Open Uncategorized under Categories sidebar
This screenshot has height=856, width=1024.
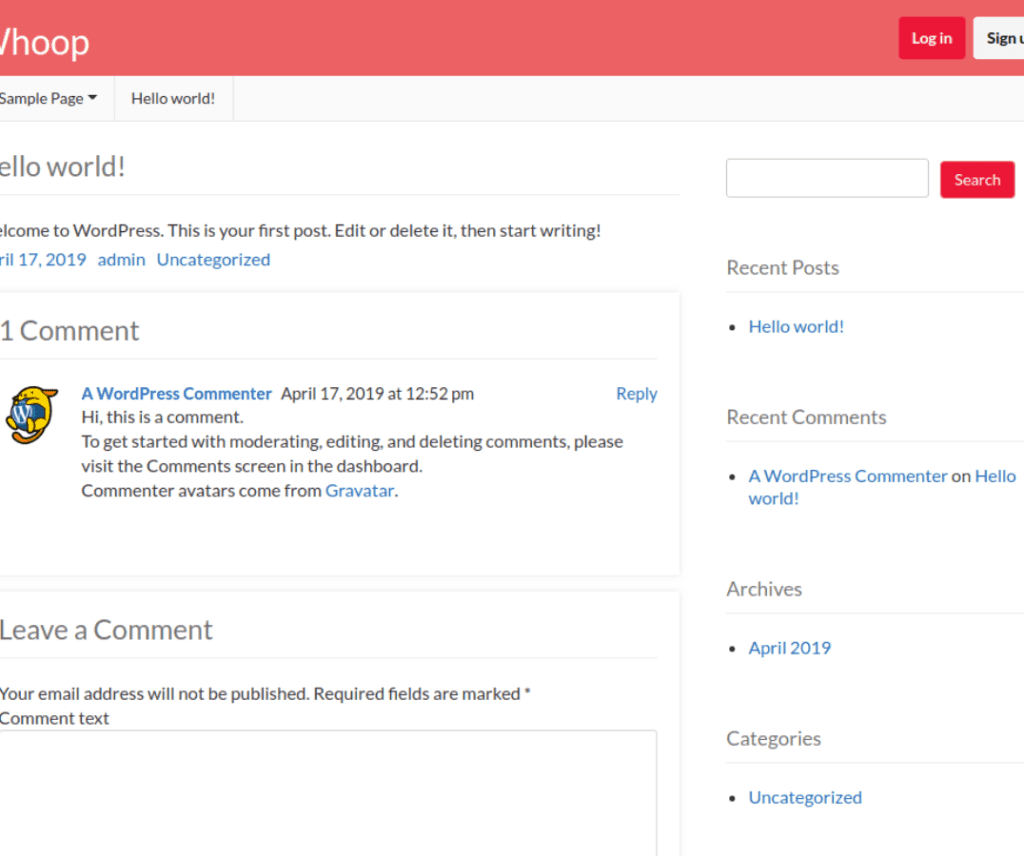click(805, 798)
